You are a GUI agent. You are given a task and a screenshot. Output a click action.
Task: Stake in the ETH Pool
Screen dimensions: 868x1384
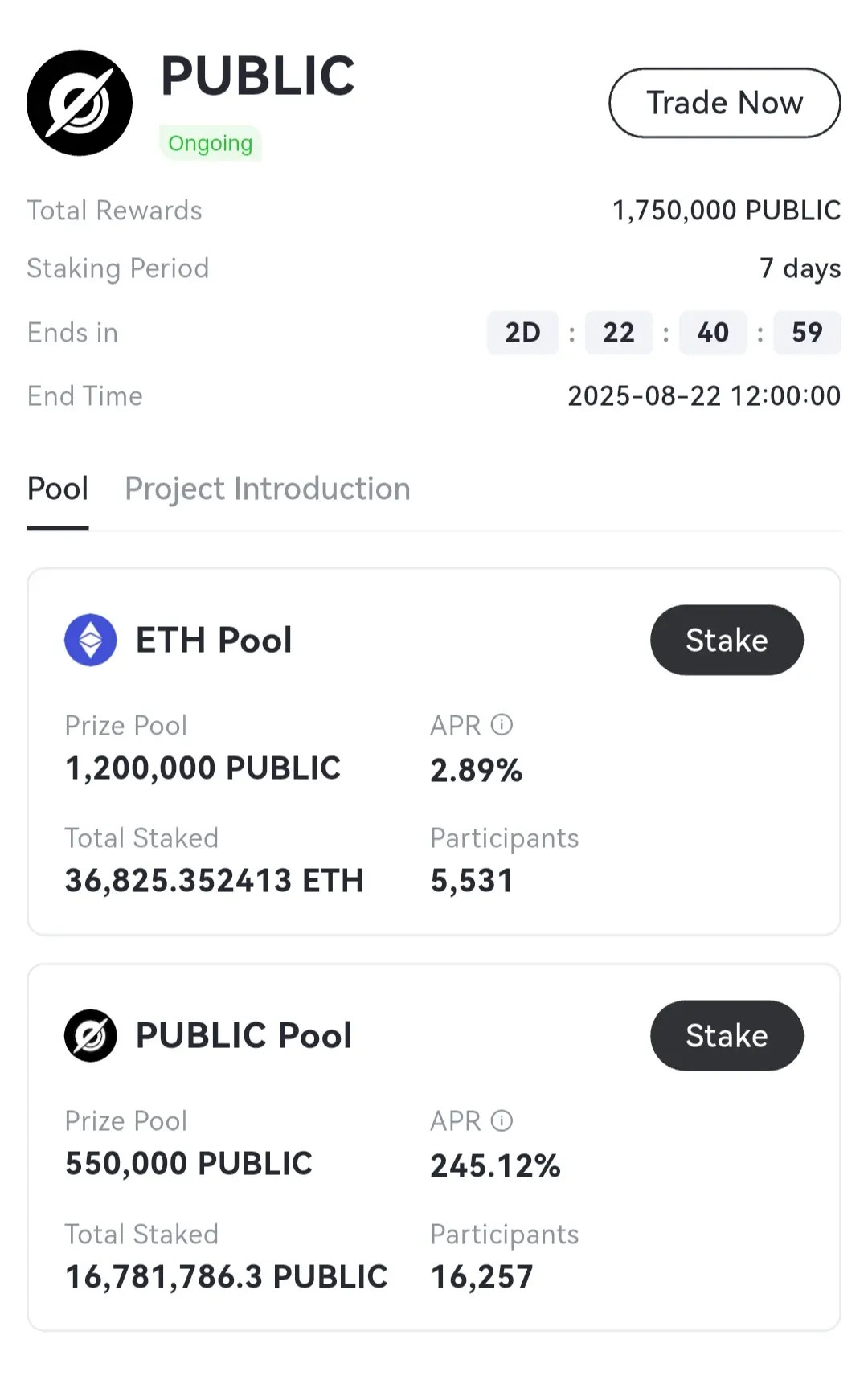click(727, 640)
